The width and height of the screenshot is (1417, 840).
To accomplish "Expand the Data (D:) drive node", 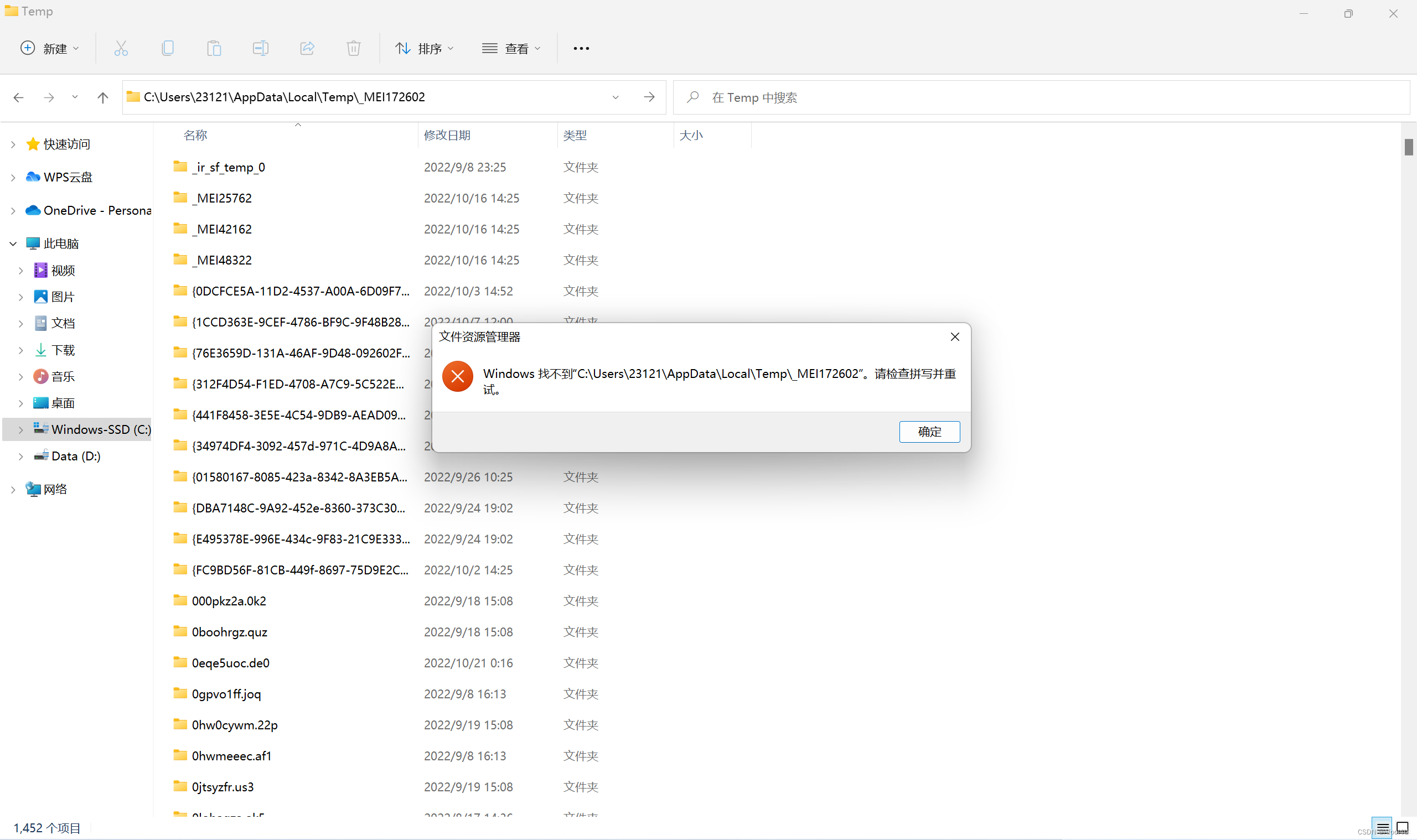I will coord(21,456).
